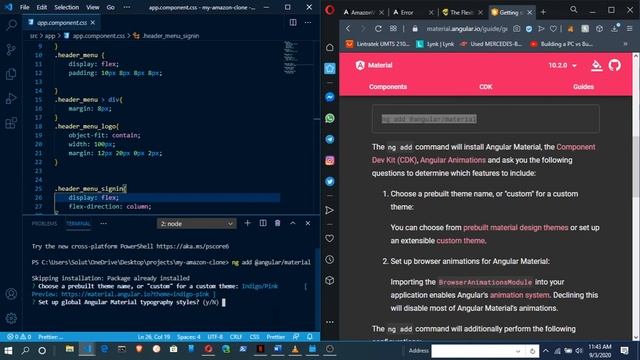Open panel overflow ellipsis next to TERMINAL
The image size is (640, 360).
[104, 223]
